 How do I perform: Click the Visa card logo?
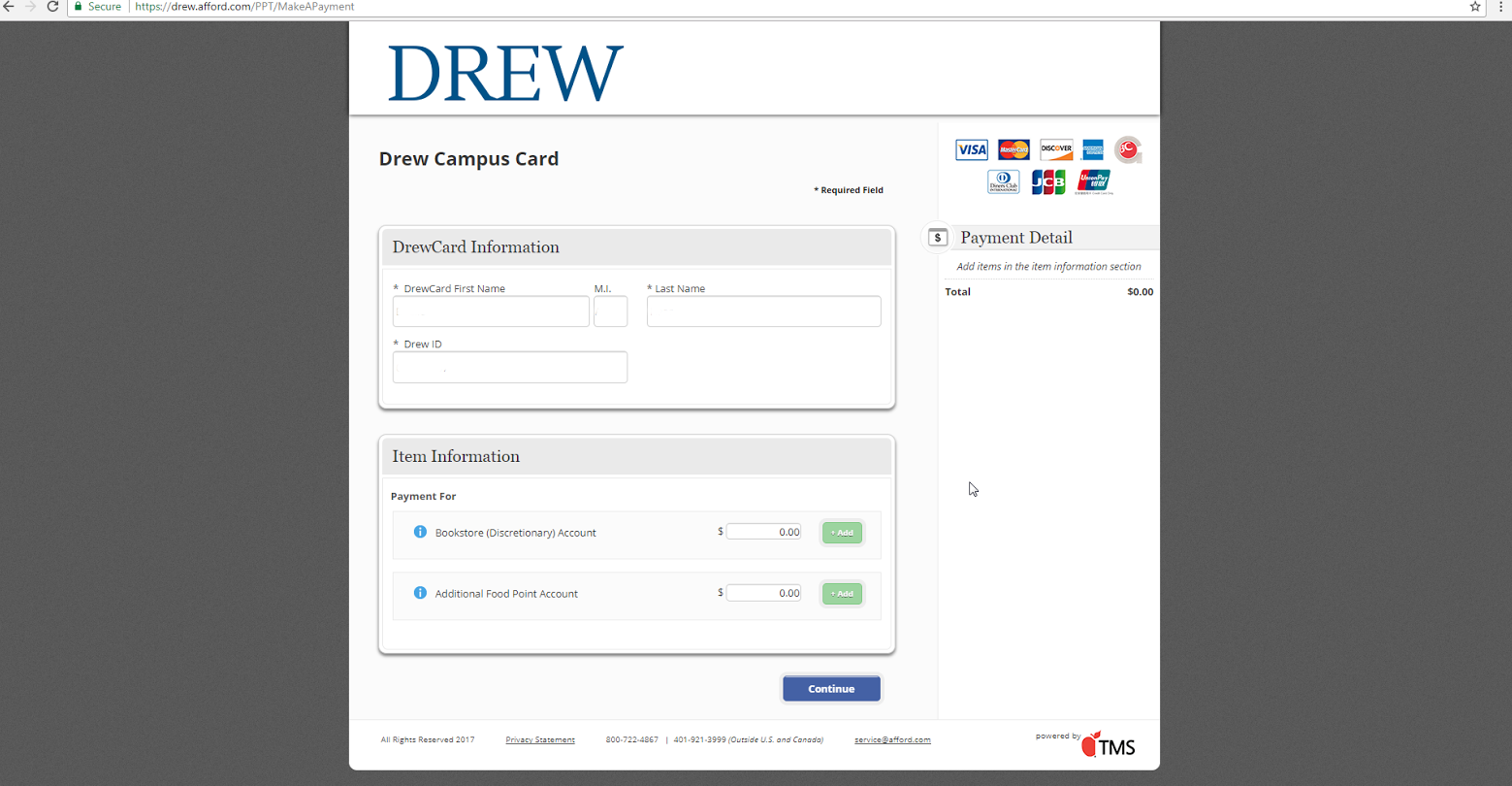971,149
